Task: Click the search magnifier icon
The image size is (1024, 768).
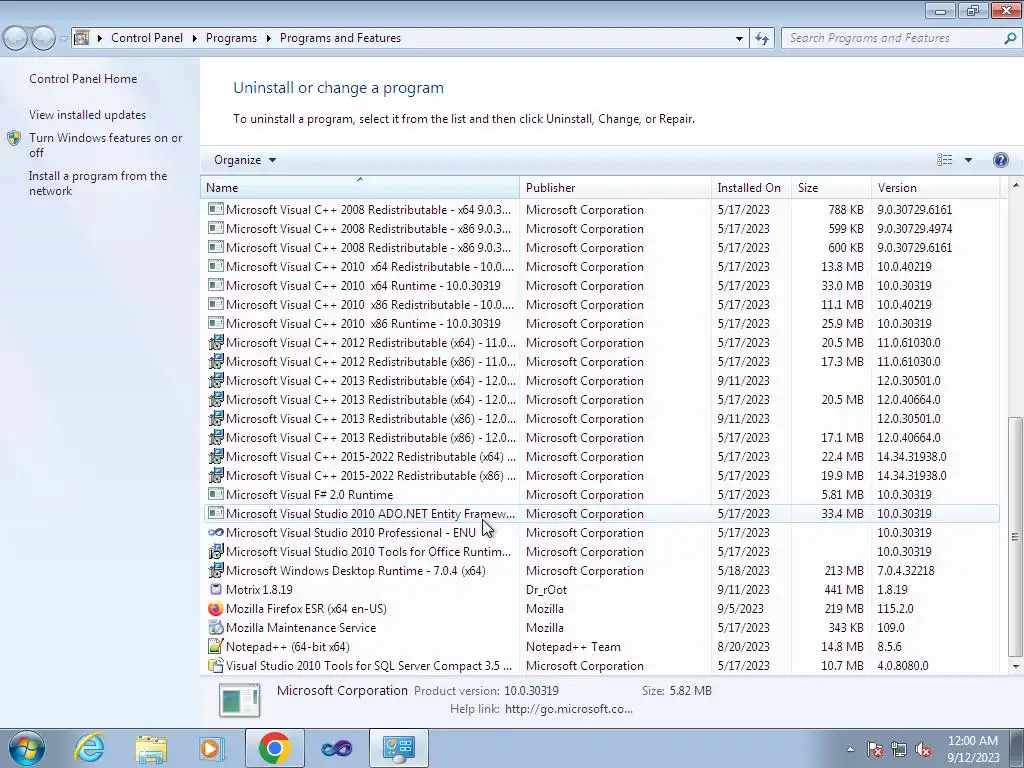Action: [1010, 39]
